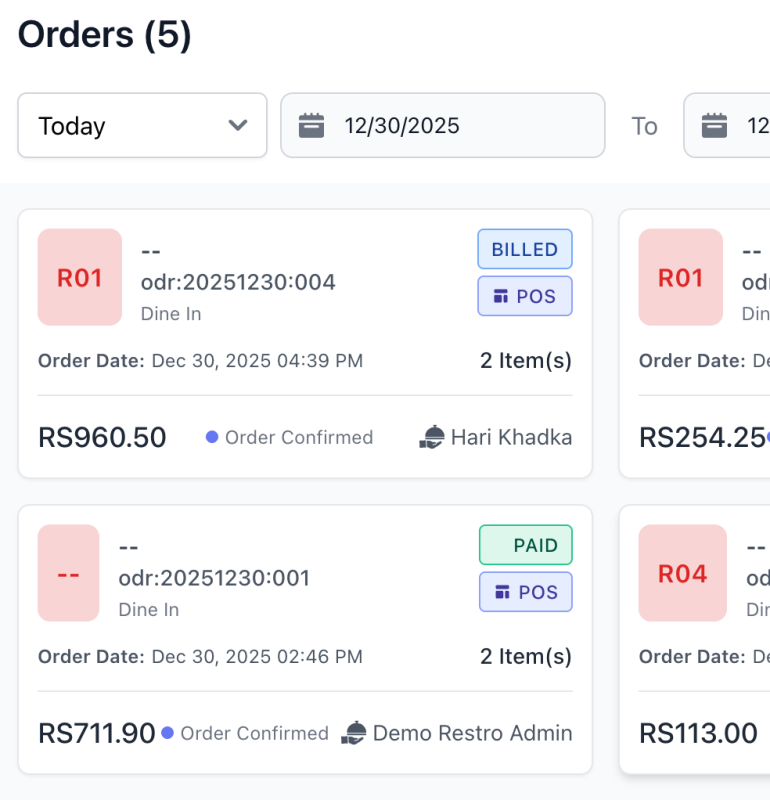Click the calendar icon on the start date field

click(x=313, y=125)
